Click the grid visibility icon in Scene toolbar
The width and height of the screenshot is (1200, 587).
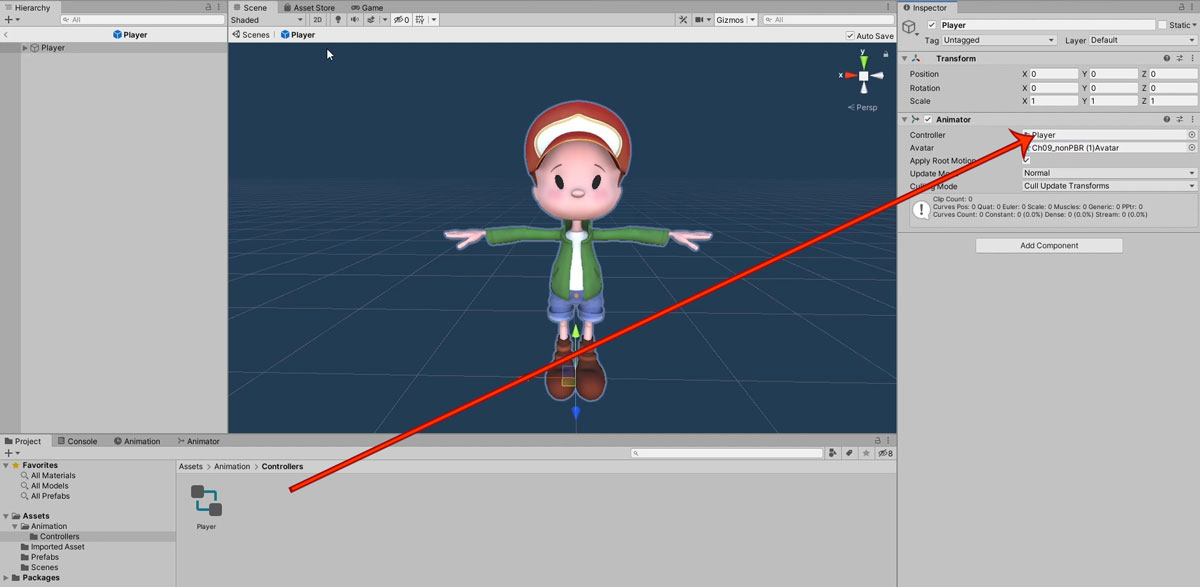[x=421, y=19]
